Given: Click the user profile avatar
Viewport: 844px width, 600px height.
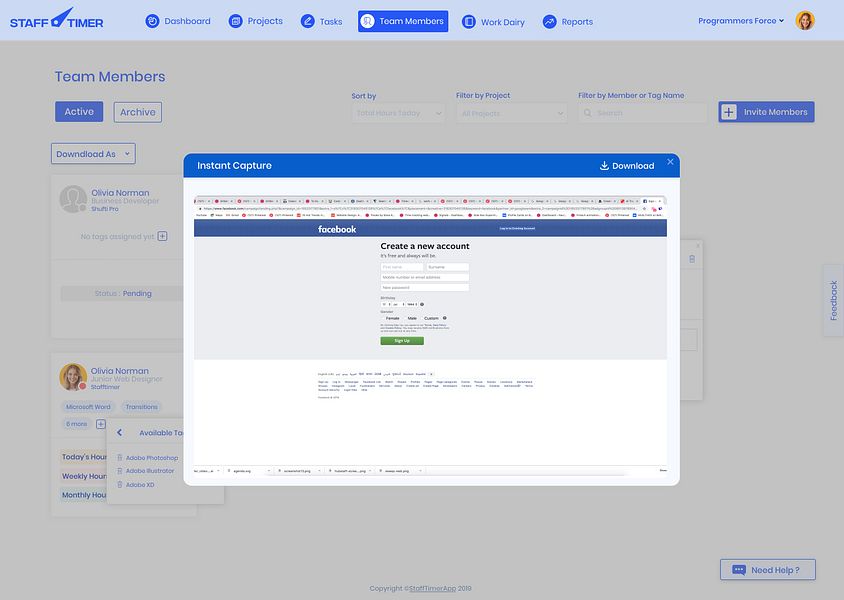Looking at the screenshot, I should coord(805,21).
